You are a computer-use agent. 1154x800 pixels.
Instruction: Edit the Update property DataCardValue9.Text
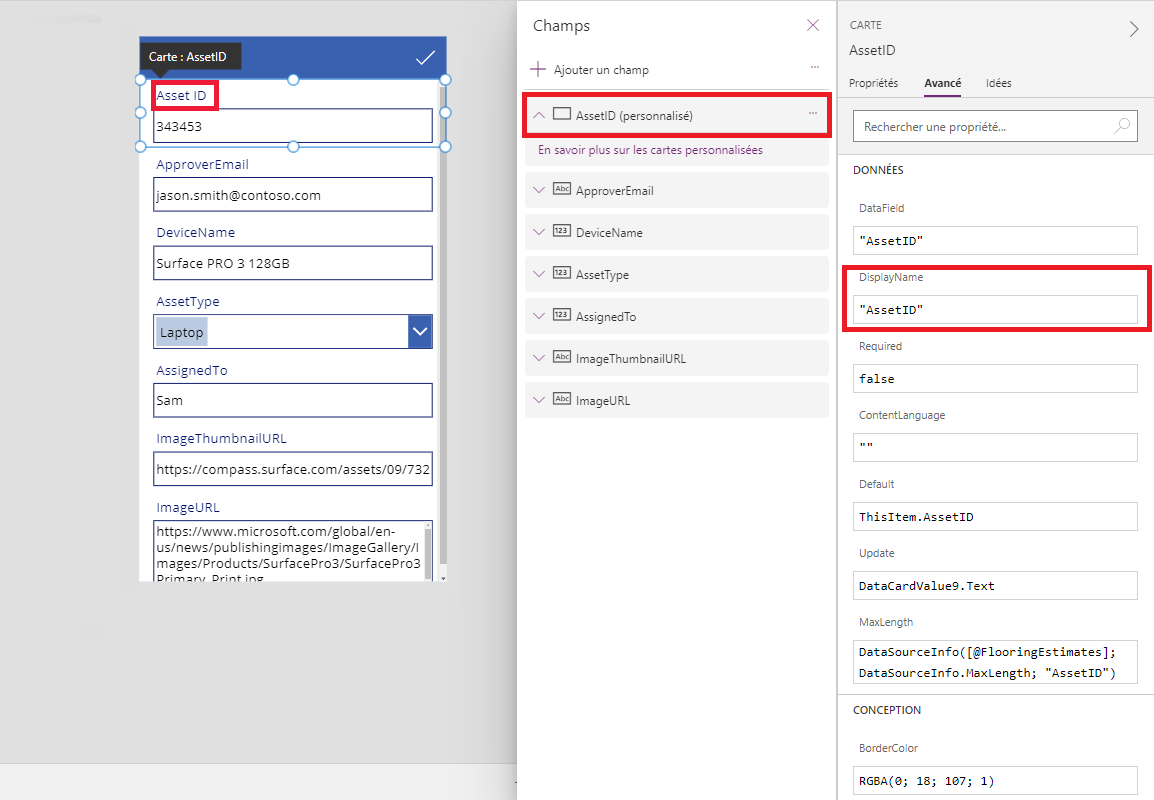pos(995,586)
